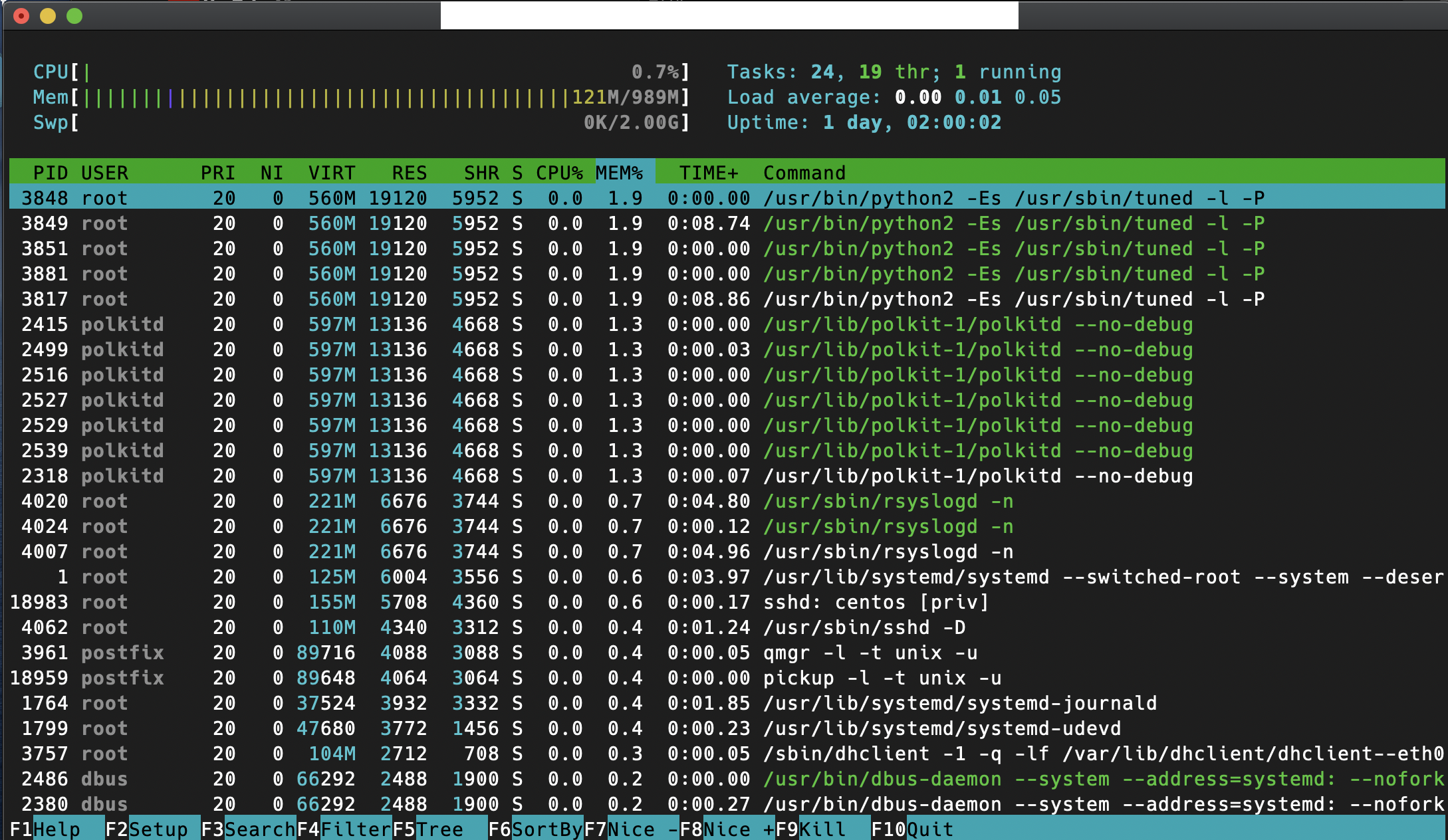Image resolution: width=1448 pixels, height=840 pixels.
Task: Click the Command column header
Action: (x=804, y=173)
